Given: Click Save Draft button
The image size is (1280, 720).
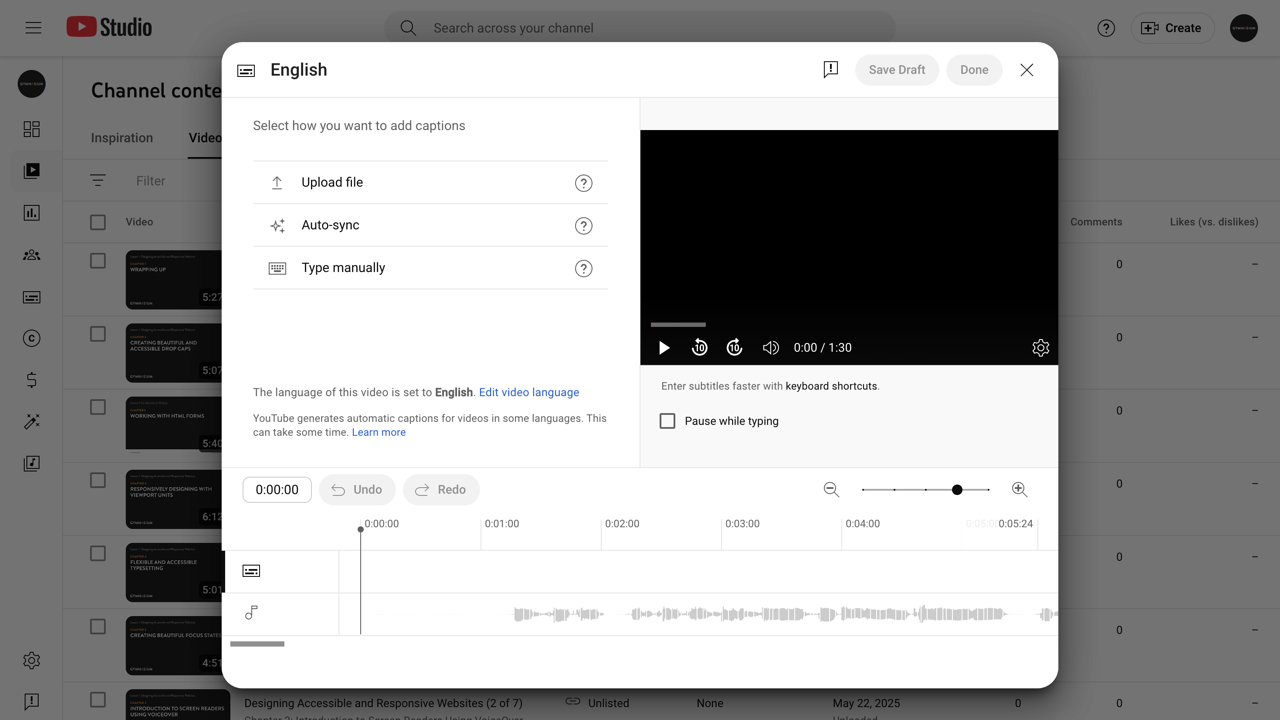Looking at the screenshot, I should (897, 70).
